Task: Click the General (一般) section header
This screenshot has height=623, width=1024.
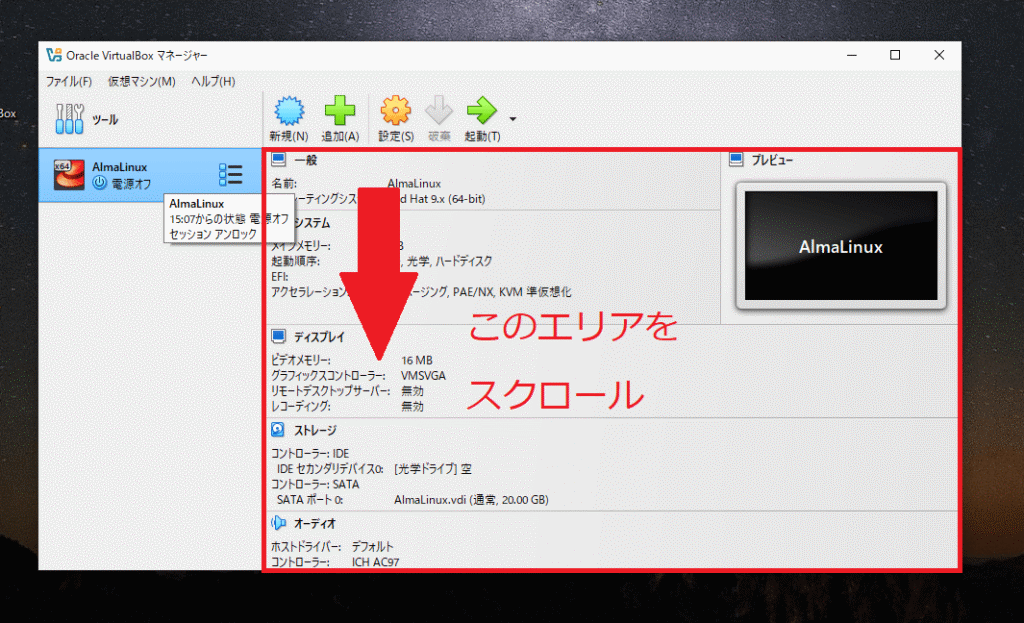Action: pyautogui.click(x=305, y=160)
